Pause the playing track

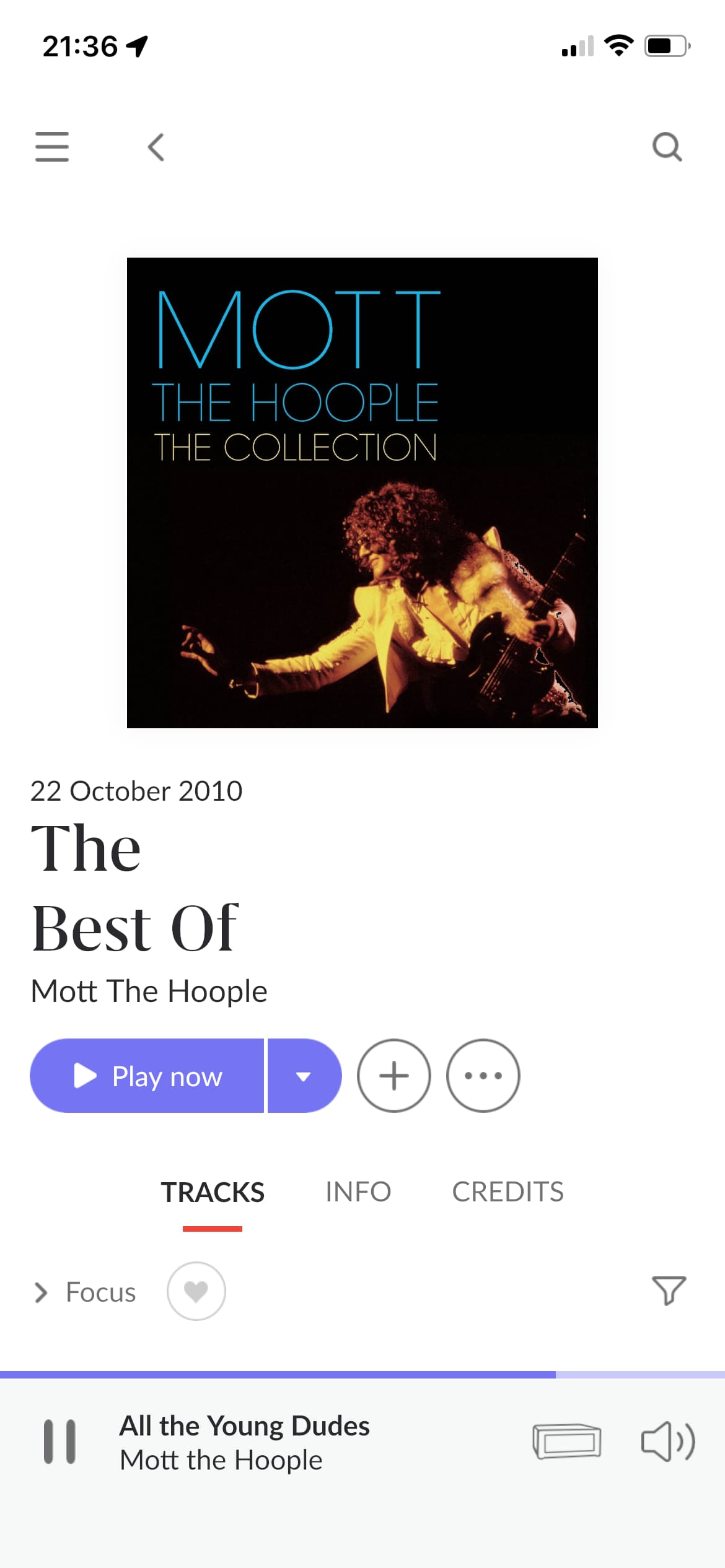[x=59, y=1441]
